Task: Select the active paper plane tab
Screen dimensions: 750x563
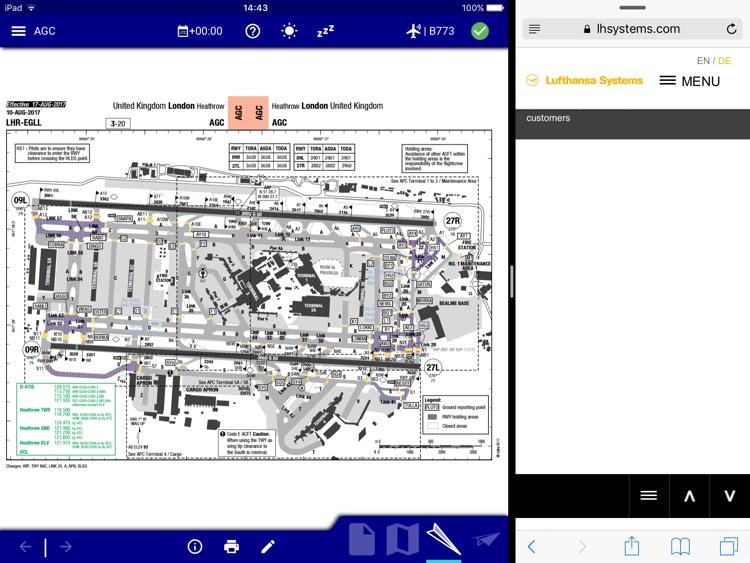Action: (x=443, y=539)
